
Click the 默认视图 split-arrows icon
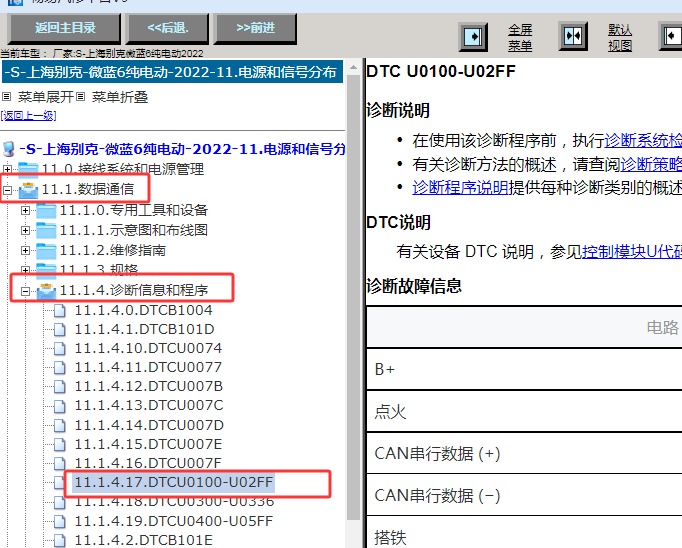(573, 36)
